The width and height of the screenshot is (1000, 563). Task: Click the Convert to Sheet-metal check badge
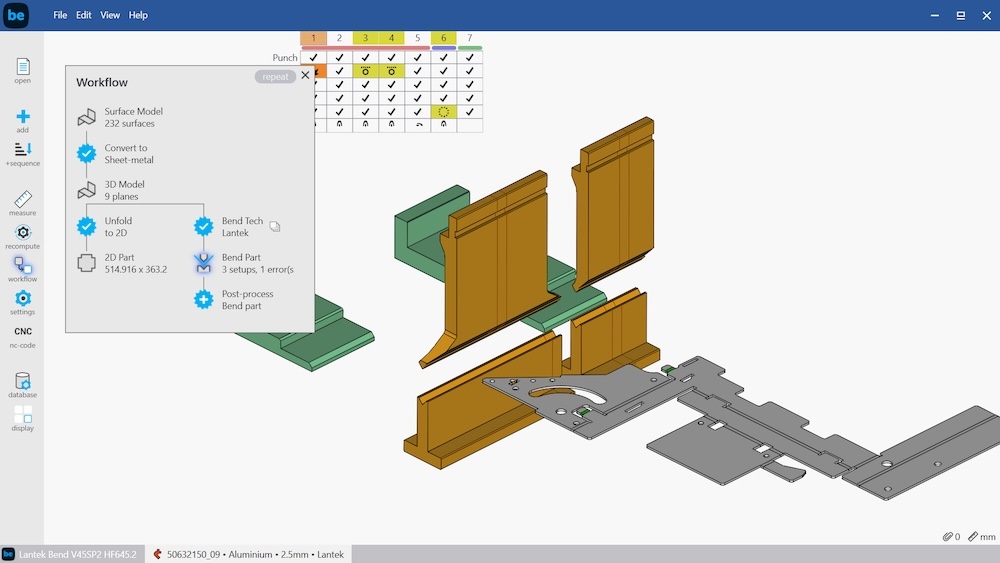87,154
